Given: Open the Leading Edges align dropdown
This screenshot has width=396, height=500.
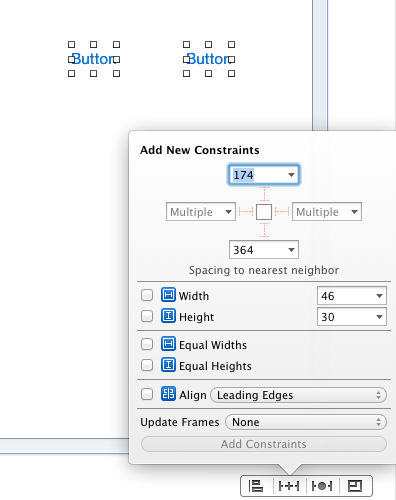Looking at the screenshot, I should pyautogui.click(x=299, y=395).
